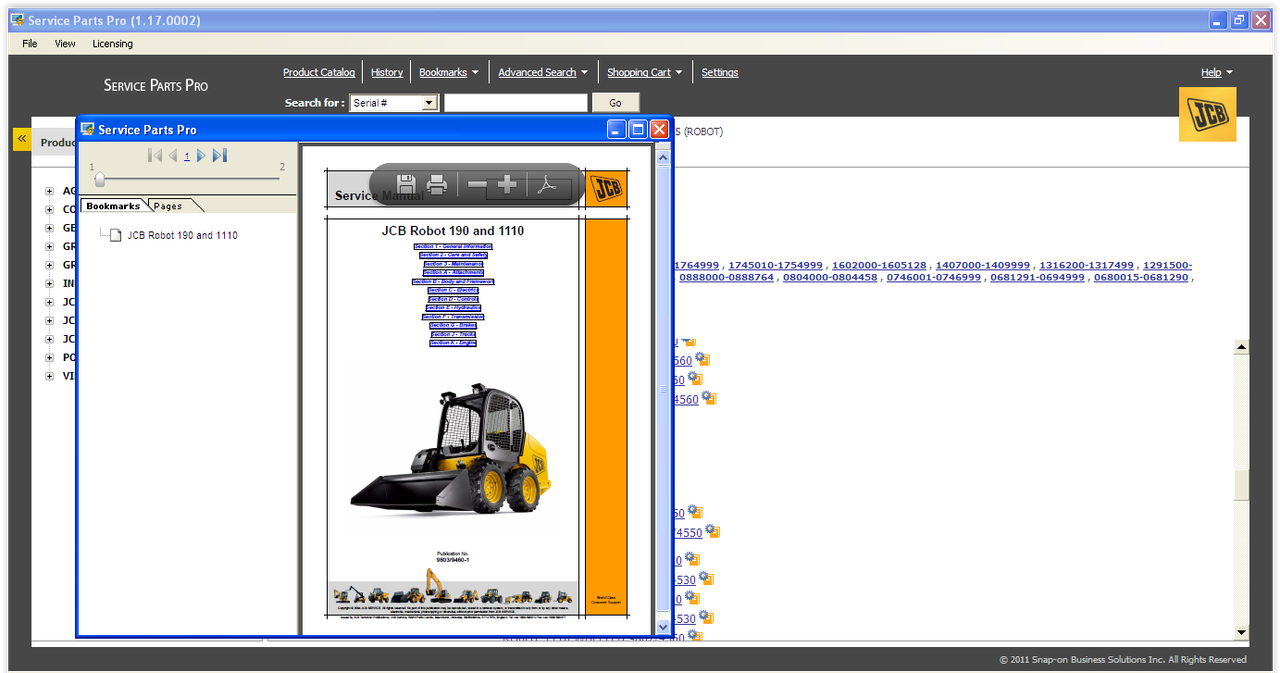The width and height of the screenshot is (1280, 673).
Task: Select the JCB Robot 190 and 1110 bookmark
Action: click(x=182, y=235)
